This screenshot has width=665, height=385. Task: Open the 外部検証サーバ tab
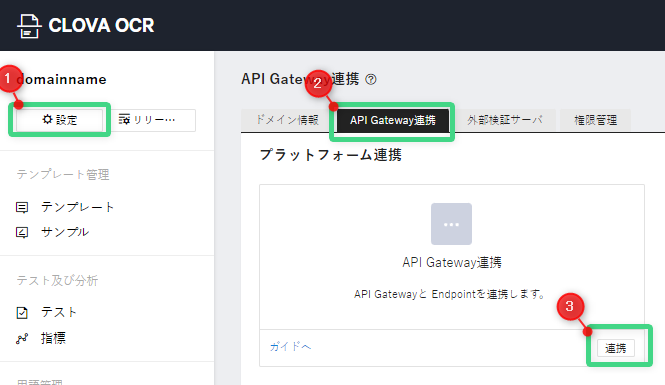click(505, 120)
